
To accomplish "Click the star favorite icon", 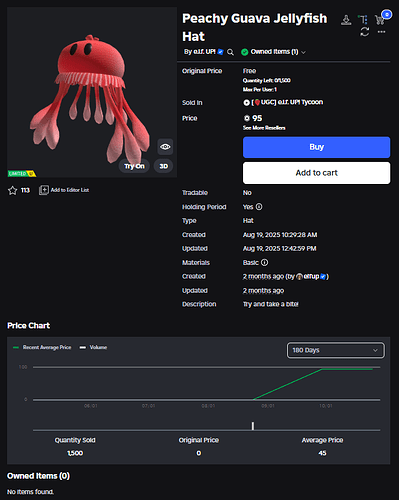I will 12,190.
